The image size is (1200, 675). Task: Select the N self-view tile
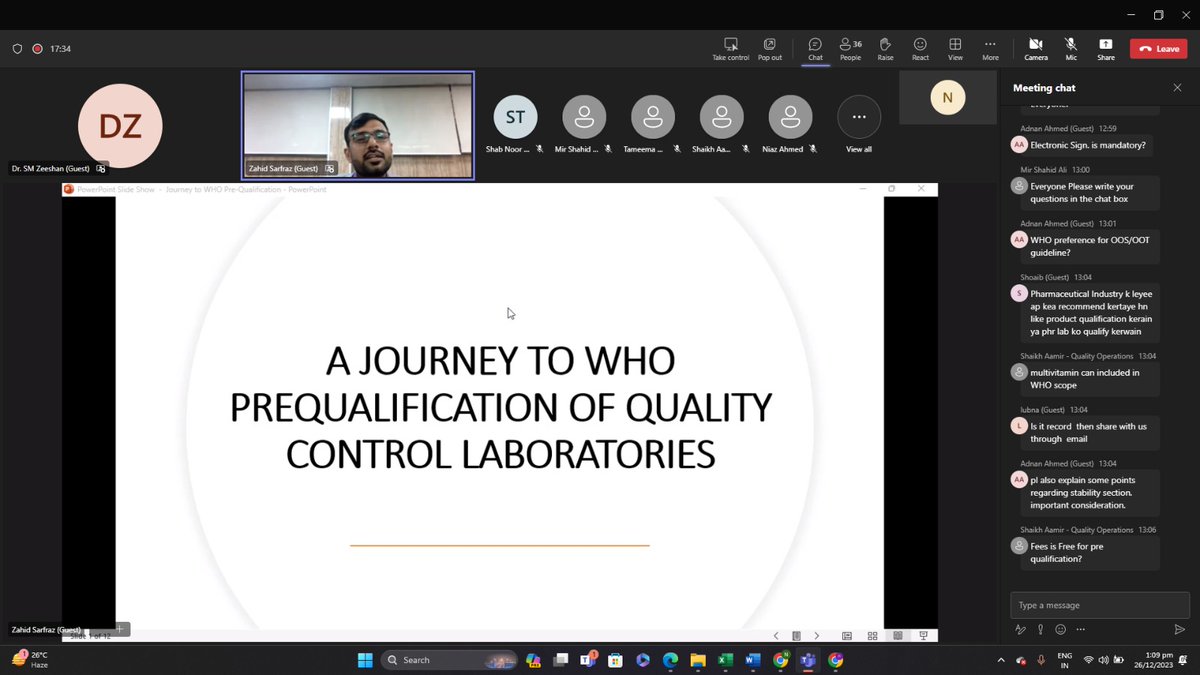pyautogui.click(x=947, y=97)
